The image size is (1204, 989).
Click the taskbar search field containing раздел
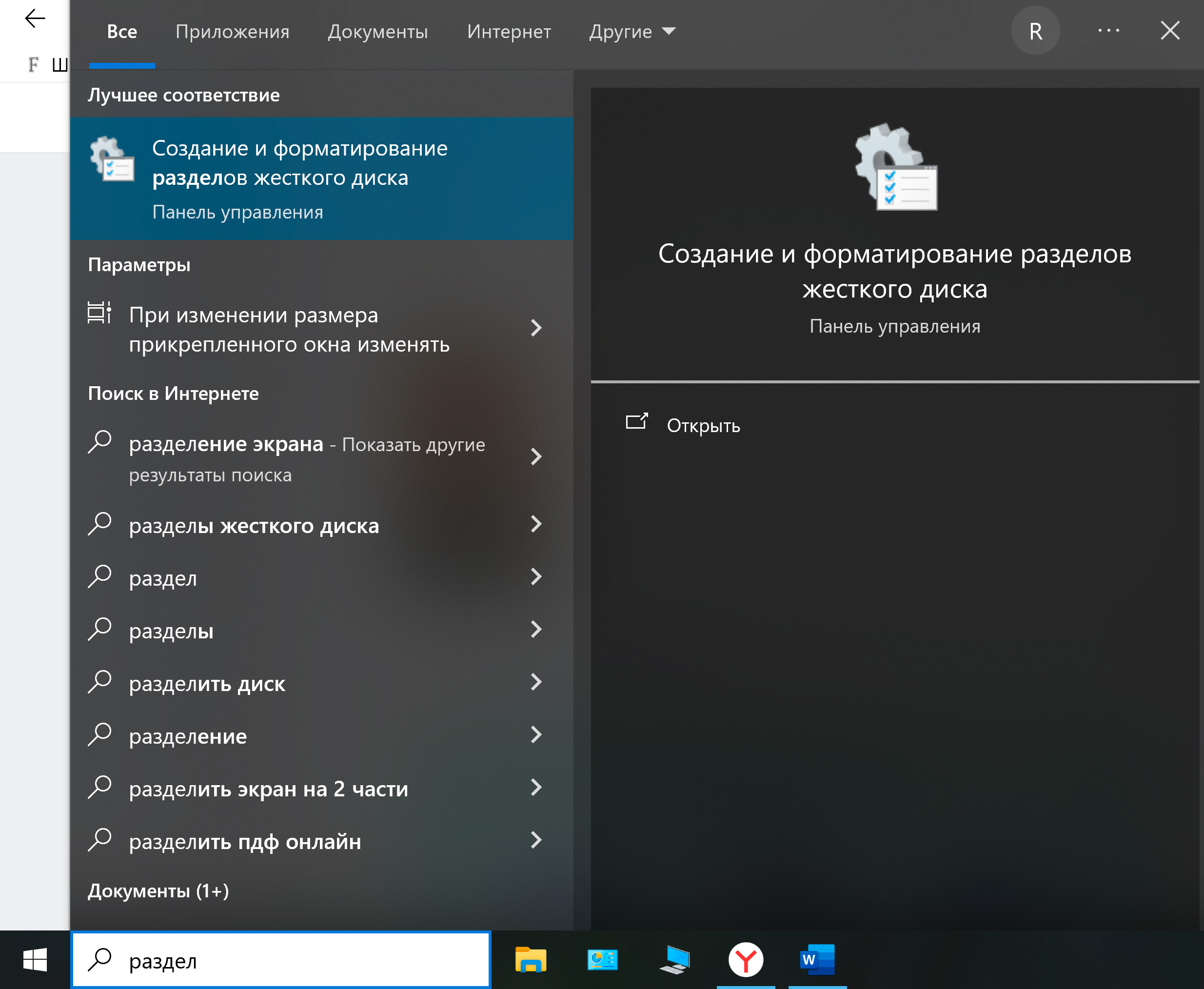point(281,961)
